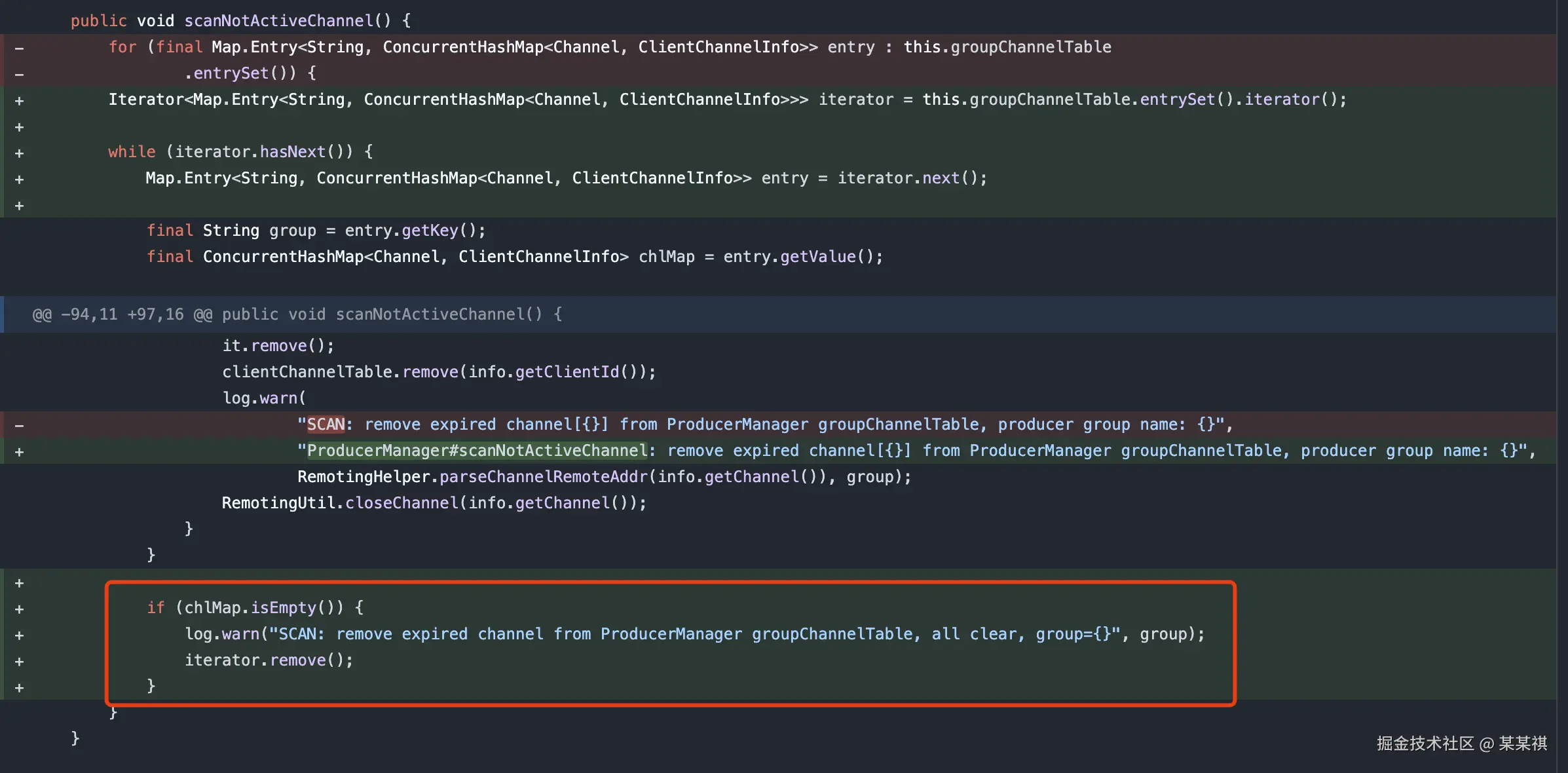
Task: Click the plus marker beside the iterator.remove() line
Action: click(x=19, y=661)
